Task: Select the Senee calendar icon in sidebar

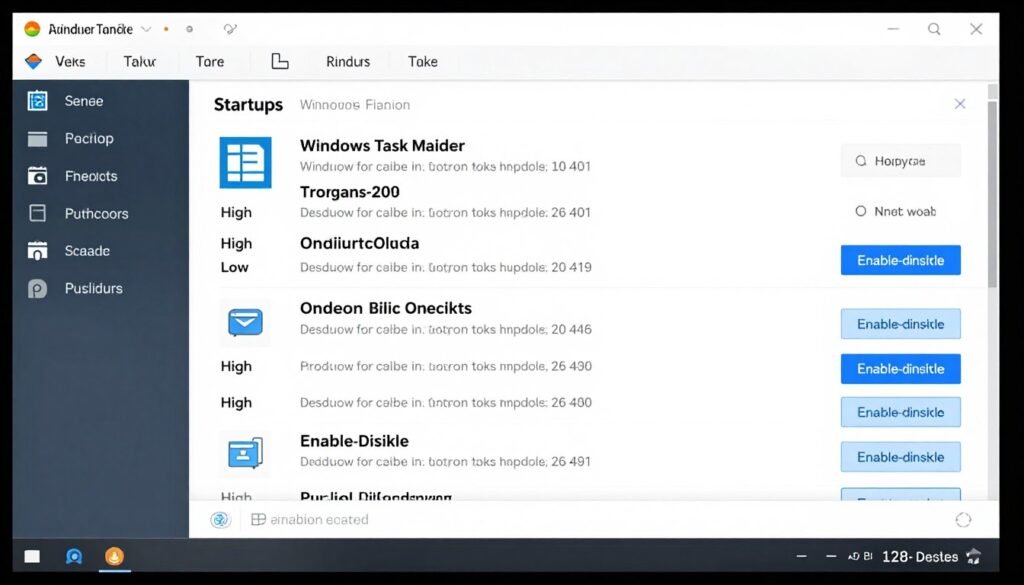Action: click(x=39, y=100)
